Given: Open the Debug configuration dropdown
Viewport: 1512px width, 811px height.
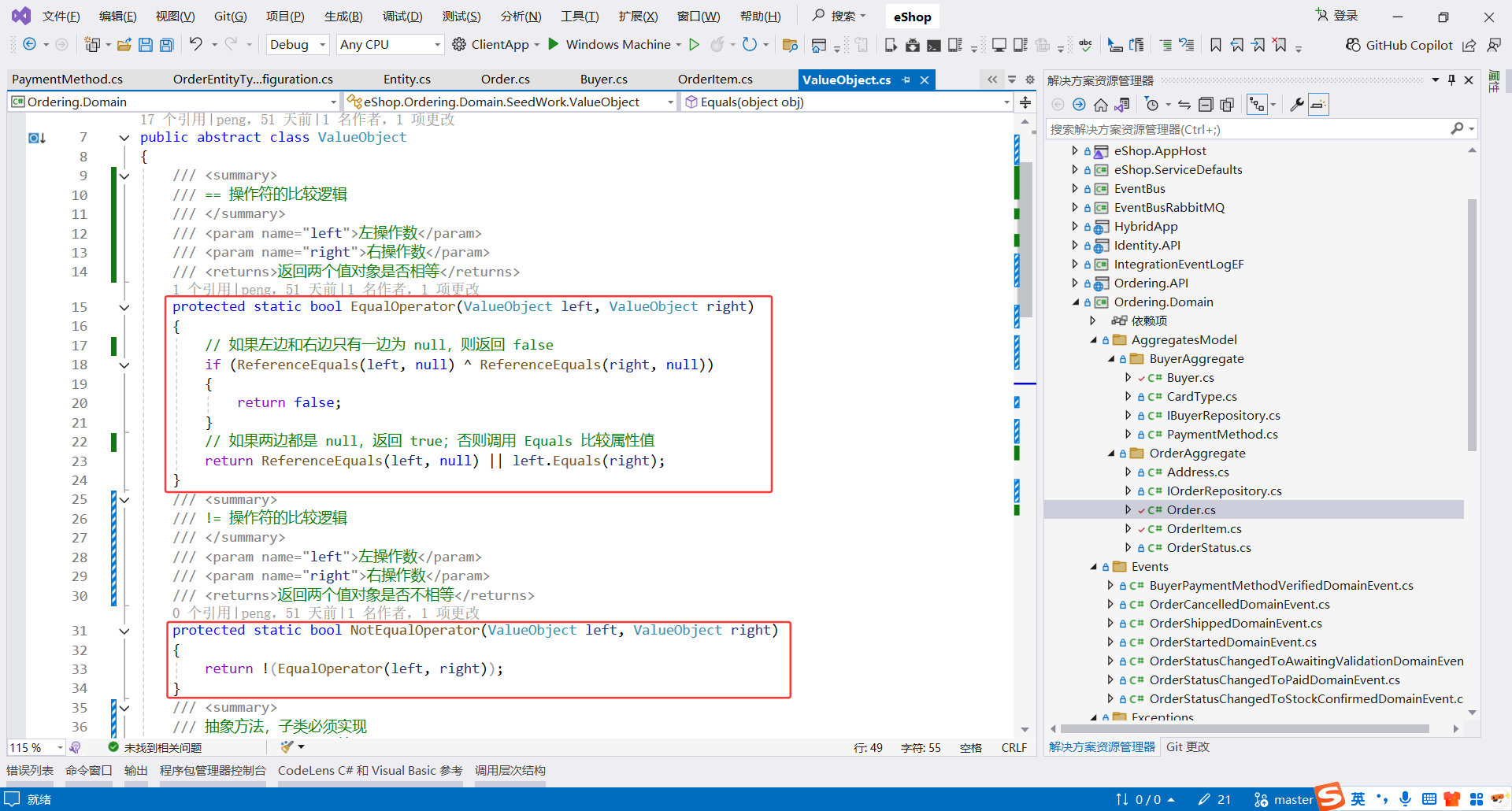Looking at the screenshot, I should [298, 45].
